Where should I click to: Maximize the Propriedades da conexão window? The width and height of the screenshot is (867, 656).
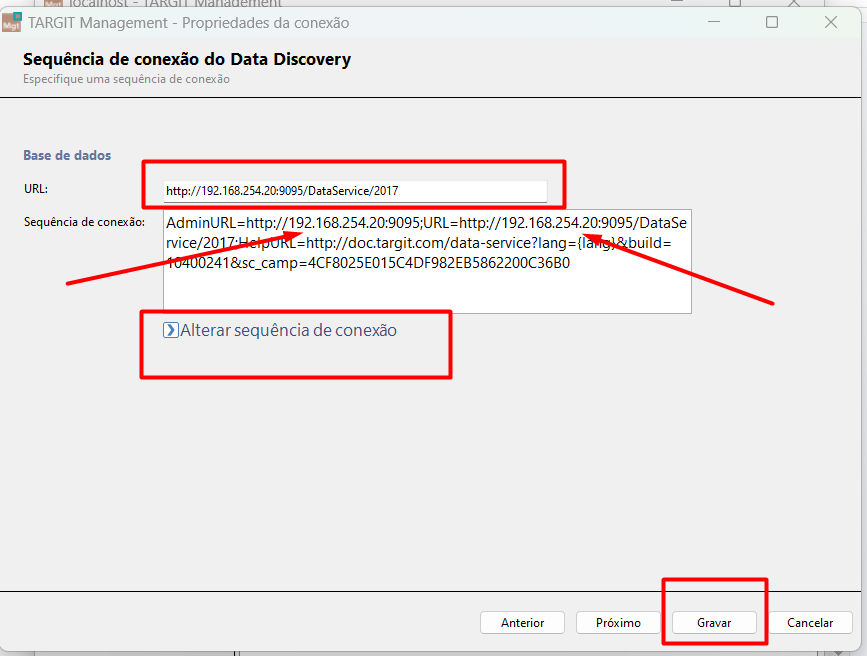(772, 22)
